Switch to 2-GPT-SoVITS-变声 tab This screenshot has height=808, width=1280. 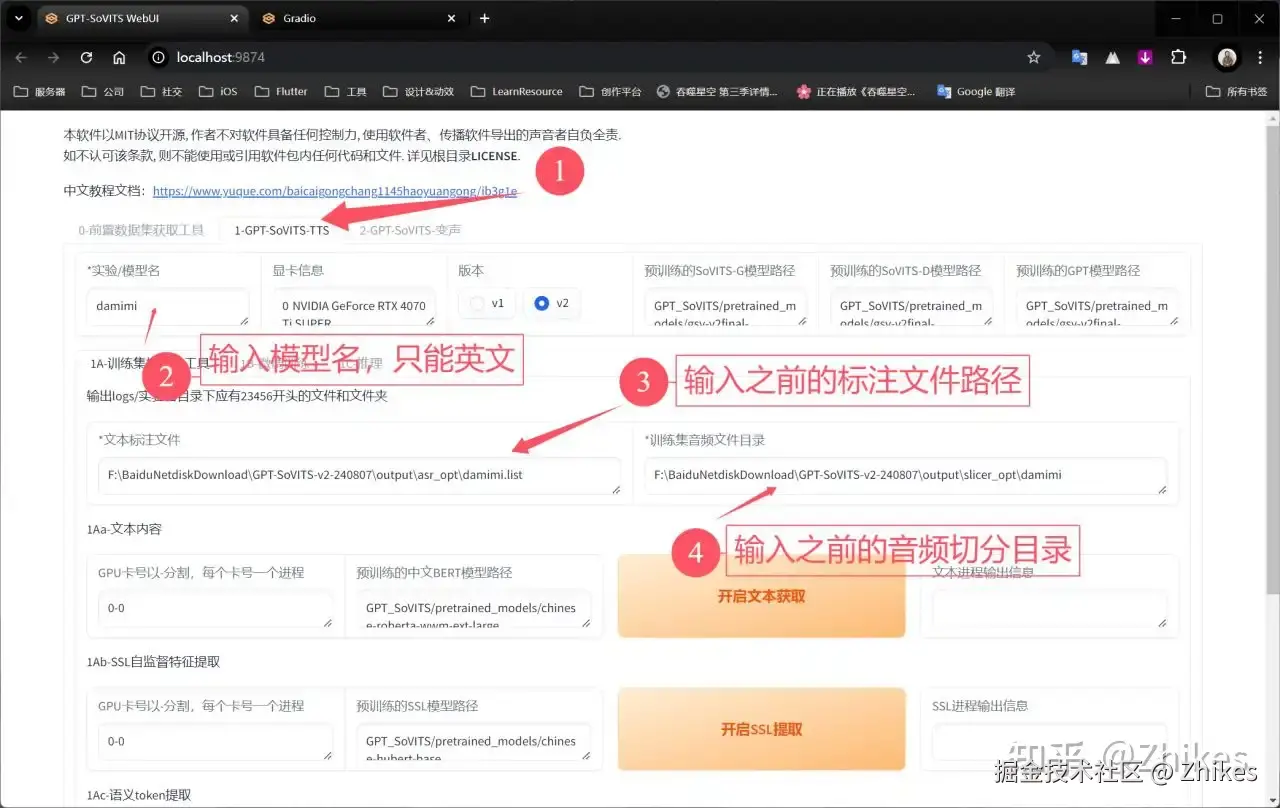point(410,230)
